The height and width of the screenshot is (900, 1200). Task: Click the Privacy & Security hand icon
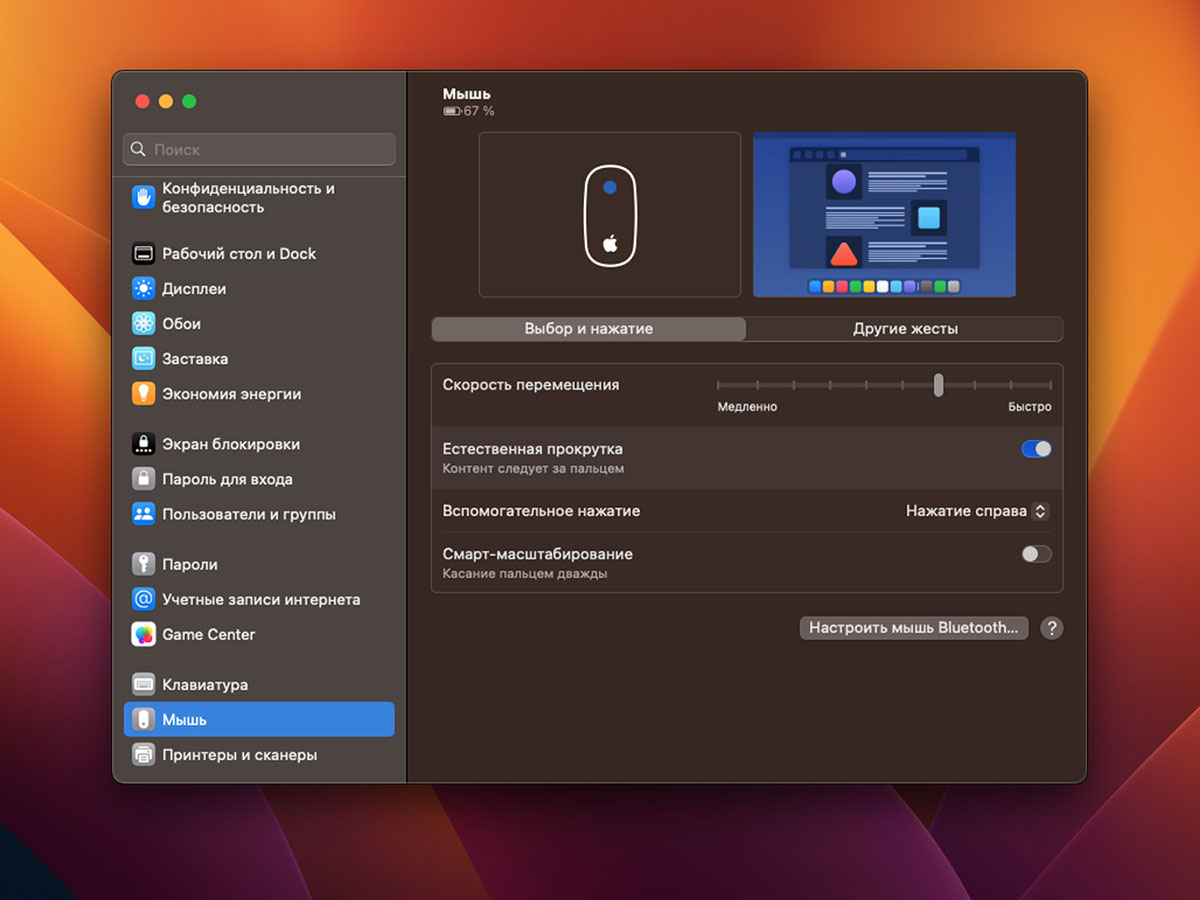pyautogui.click(x=144, y=197)
